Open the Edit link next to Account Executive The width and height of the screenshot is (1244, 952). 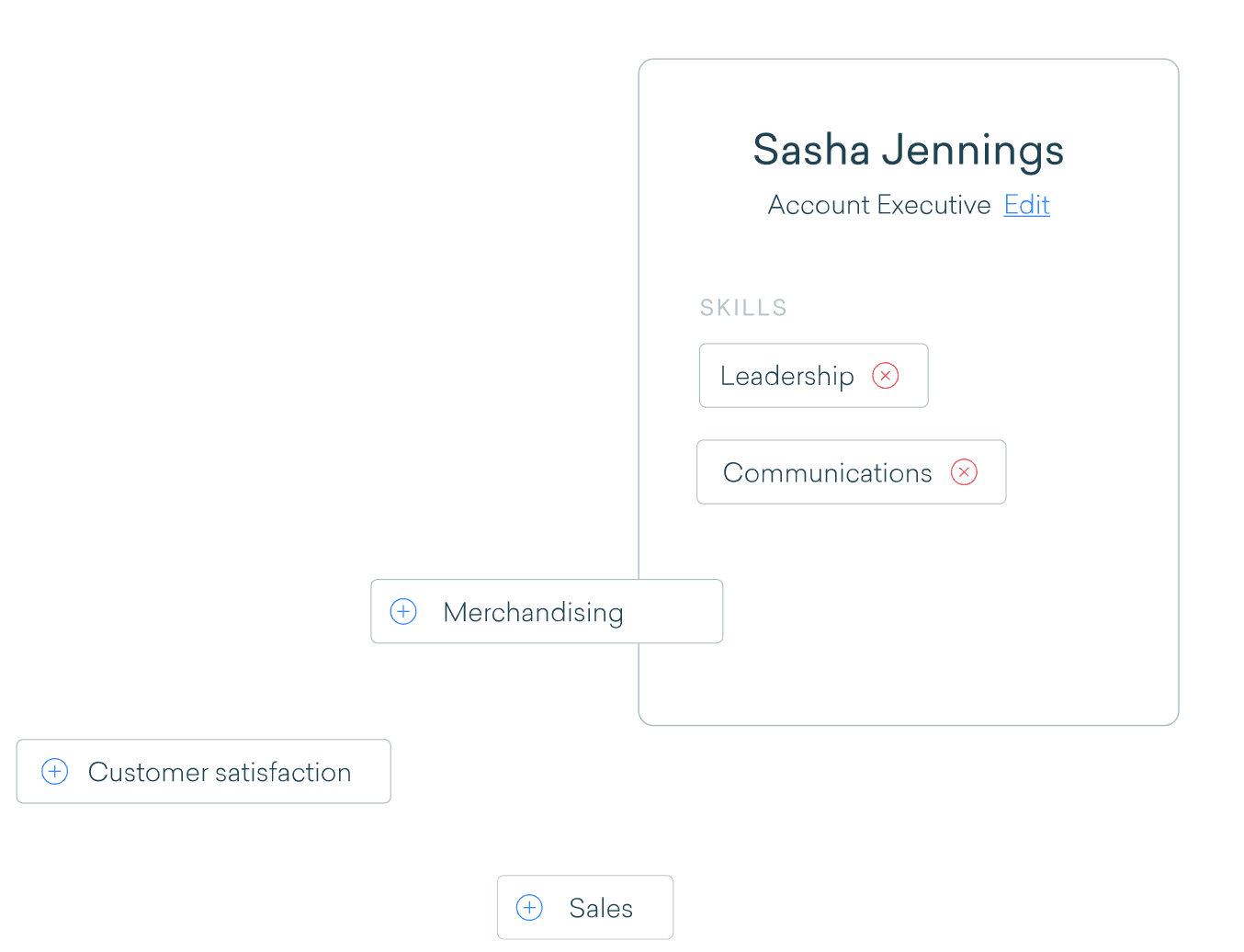click(1026, 205)
